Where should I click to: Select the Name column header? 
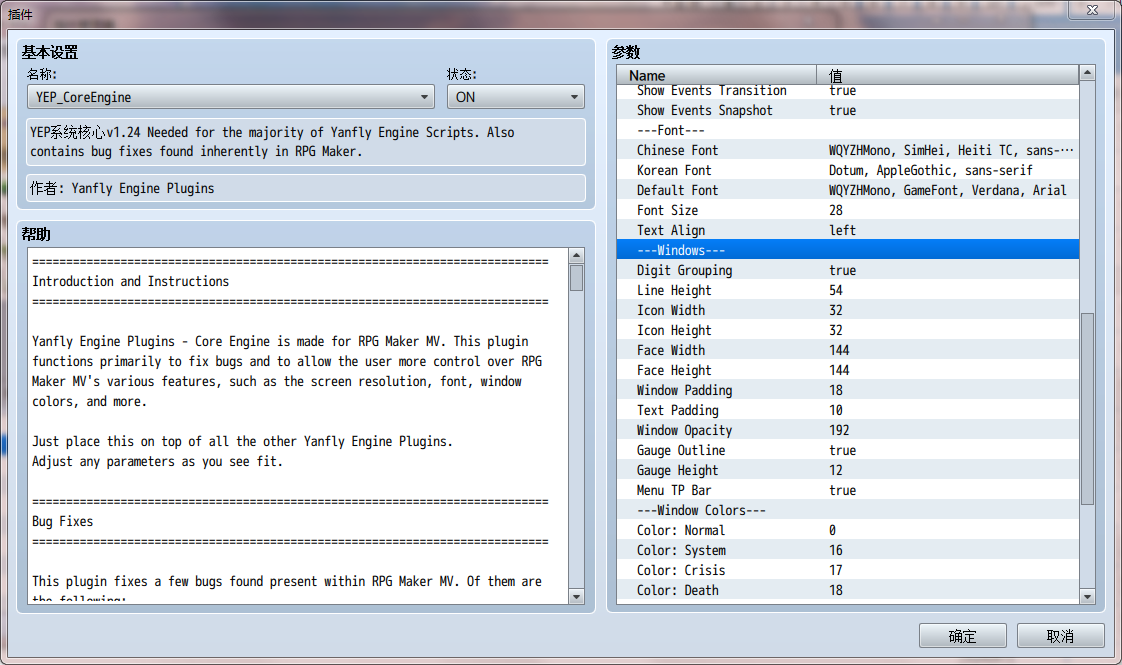(716, 75)
